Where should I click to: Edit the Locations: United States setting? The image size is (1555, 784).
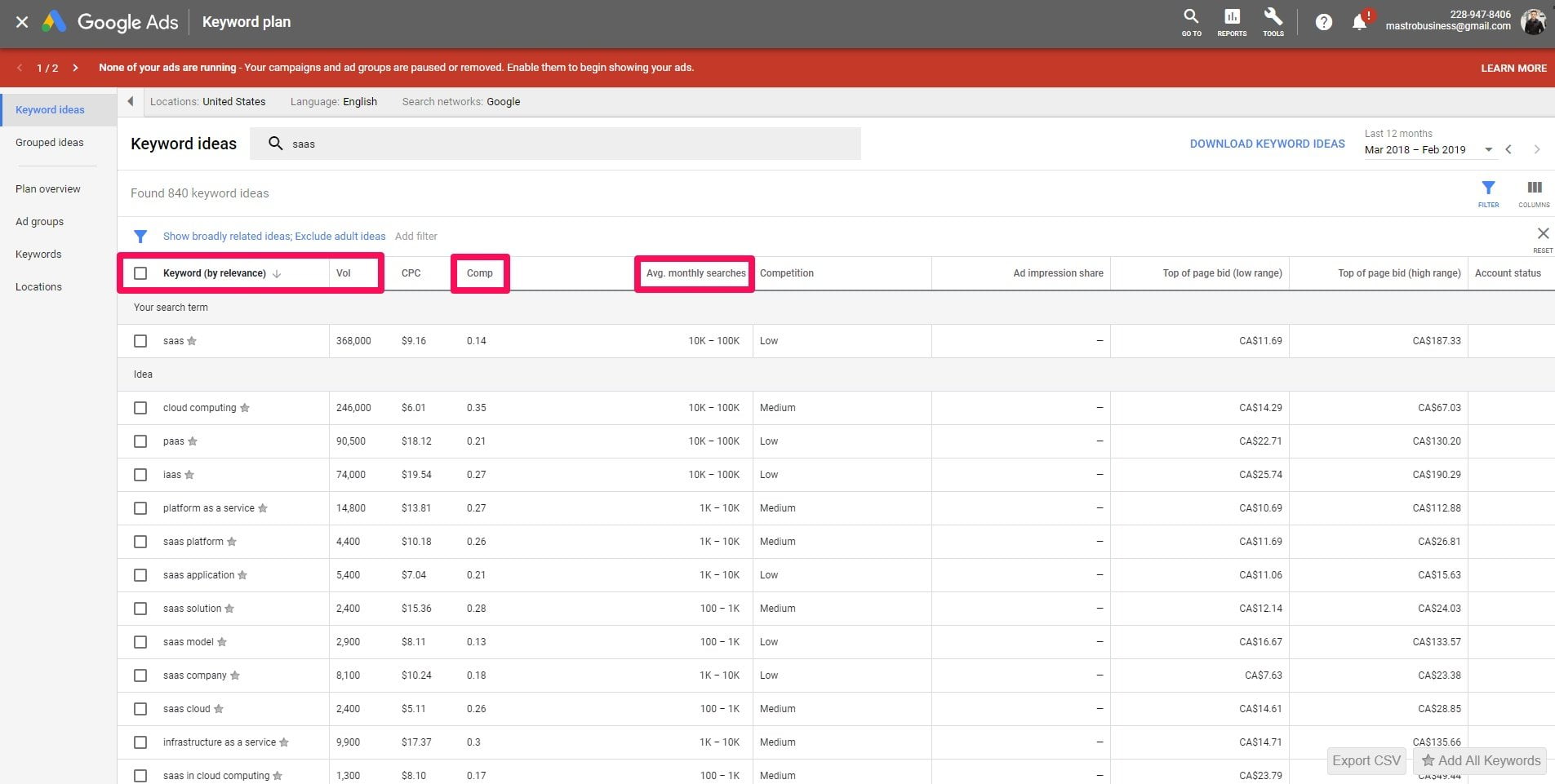click(207, 101)
